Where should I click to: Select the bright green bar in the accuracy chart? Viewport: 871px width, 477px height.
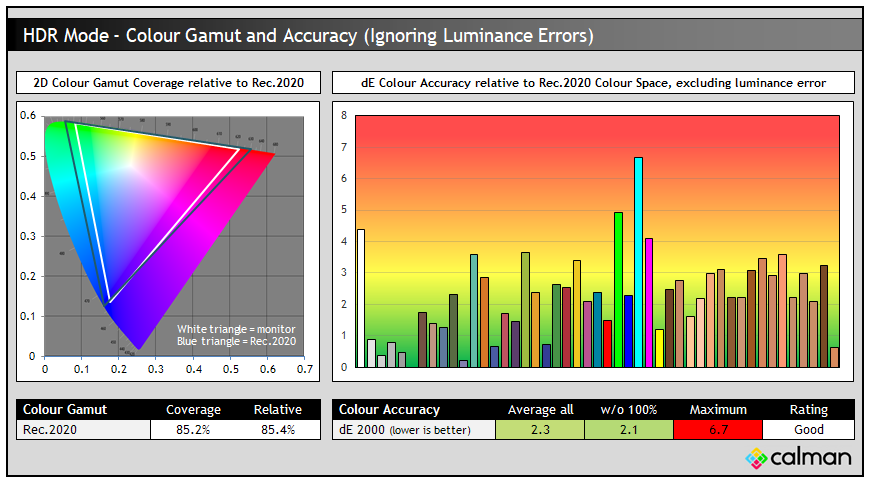coord(618,289)
